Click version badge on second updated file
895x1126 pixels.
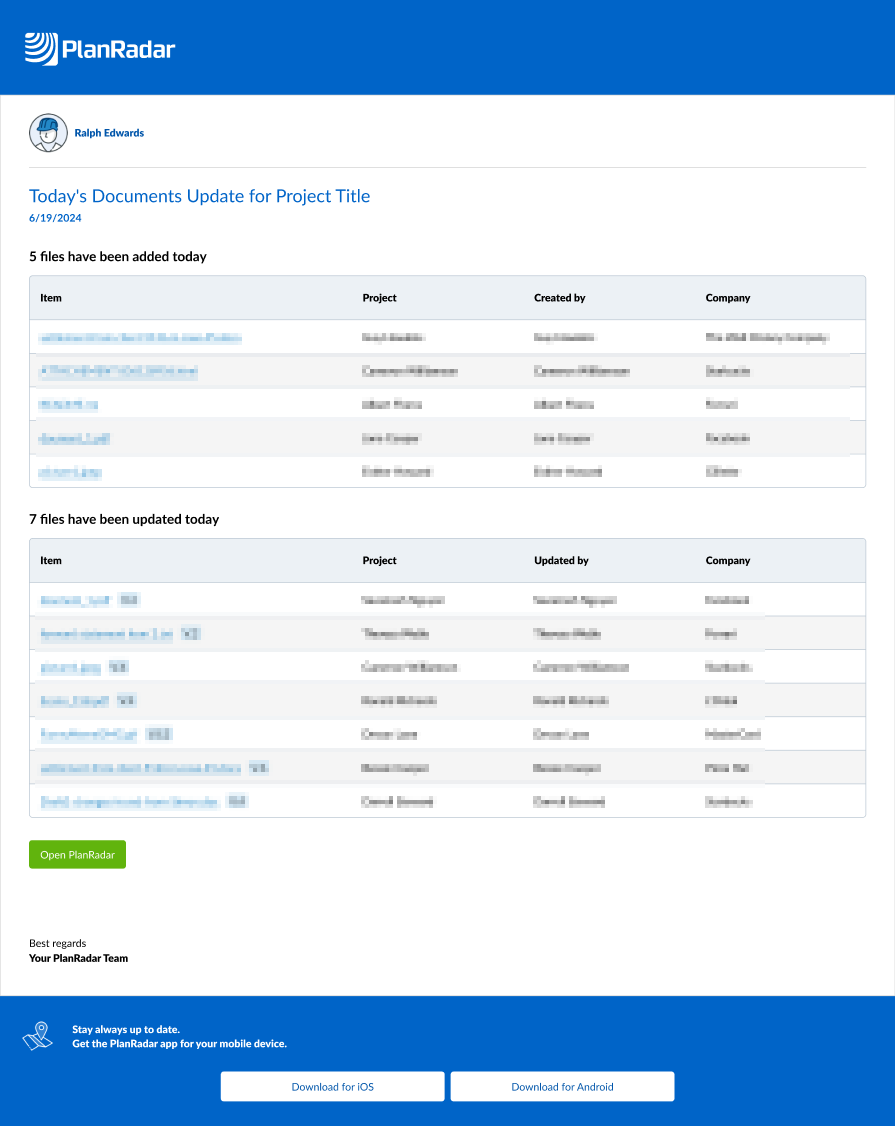click(x=190, y=633)
